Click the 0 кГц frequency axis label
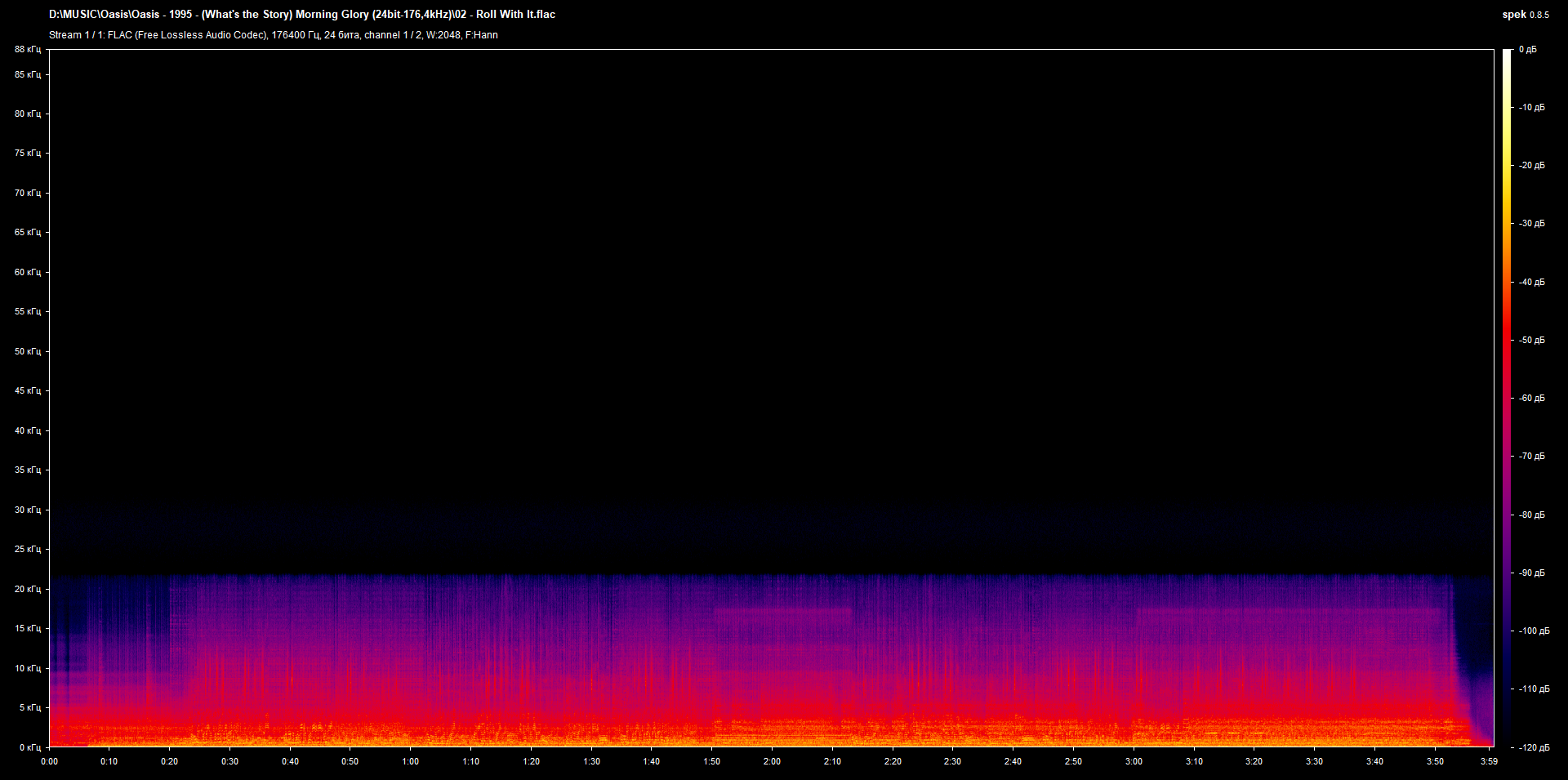 (x=29, y=747)
